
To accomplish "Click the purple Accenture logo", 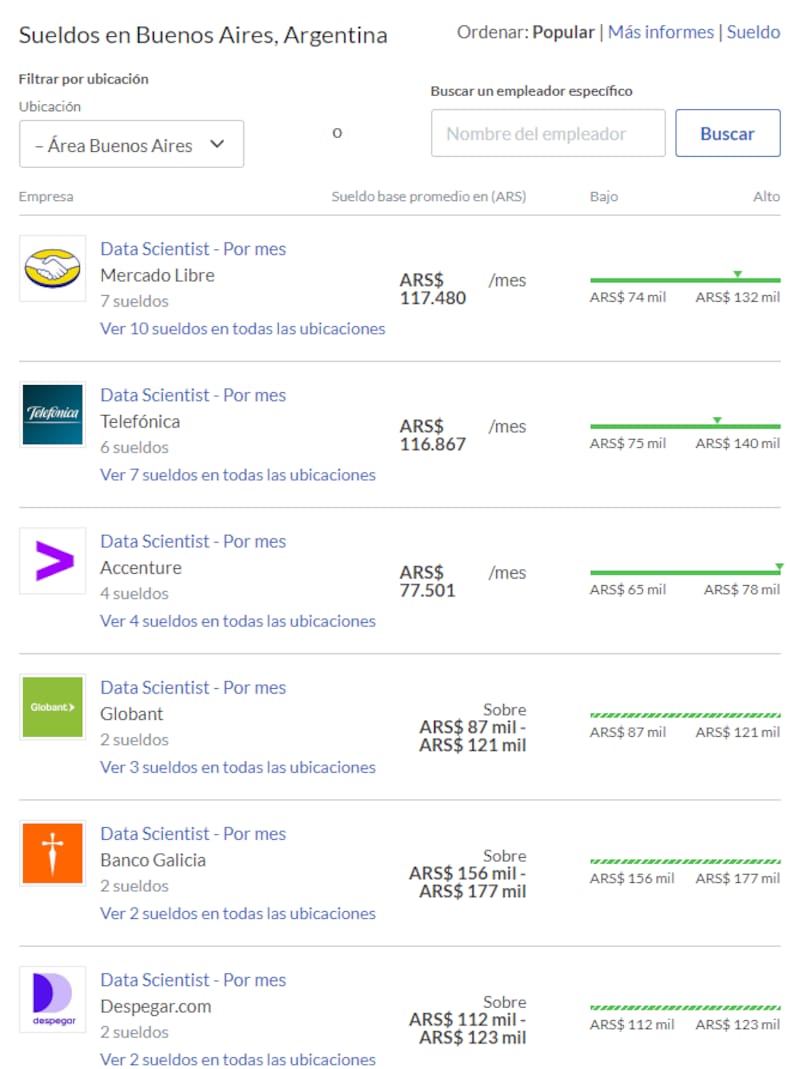I will [53, 561].
